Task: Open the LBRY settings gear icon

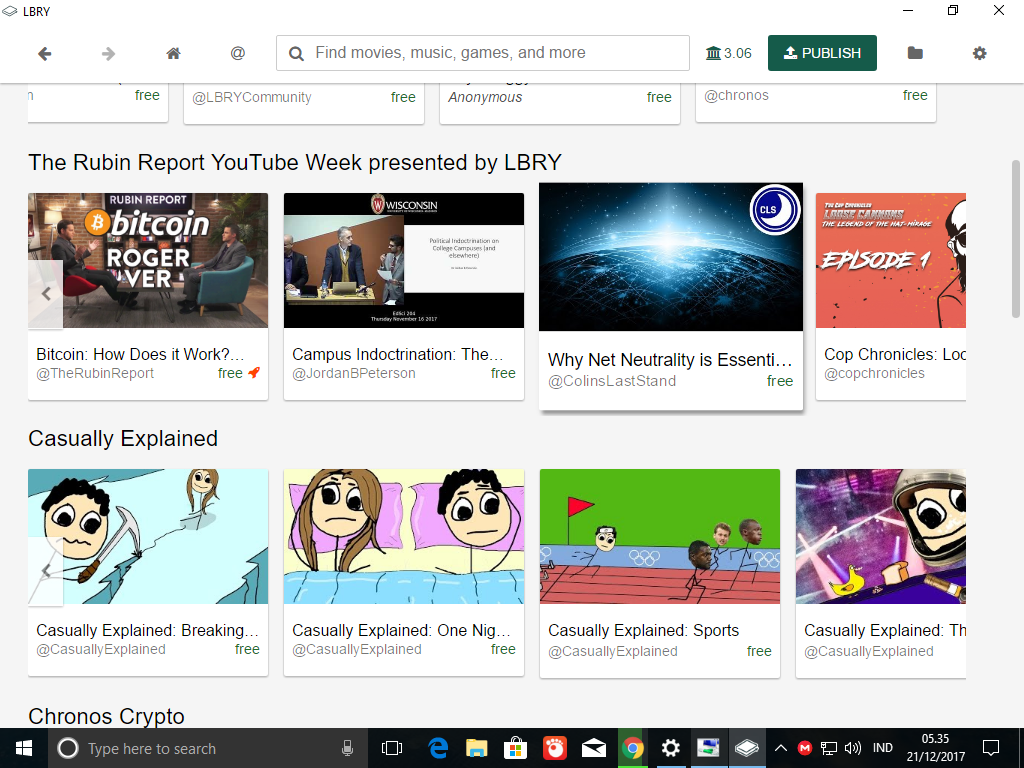Action: tap(979, 53)
